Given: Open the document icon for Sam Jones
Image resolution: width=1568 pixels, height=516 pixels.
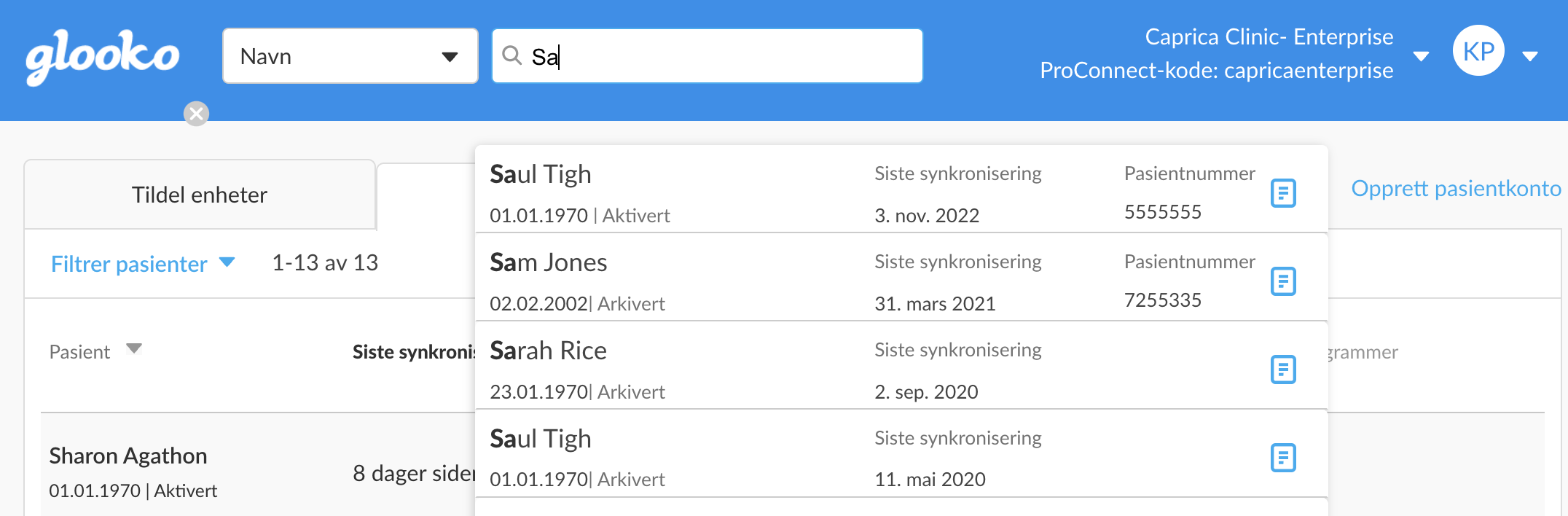Looking at the screenshot, I should coord(1283,281).
